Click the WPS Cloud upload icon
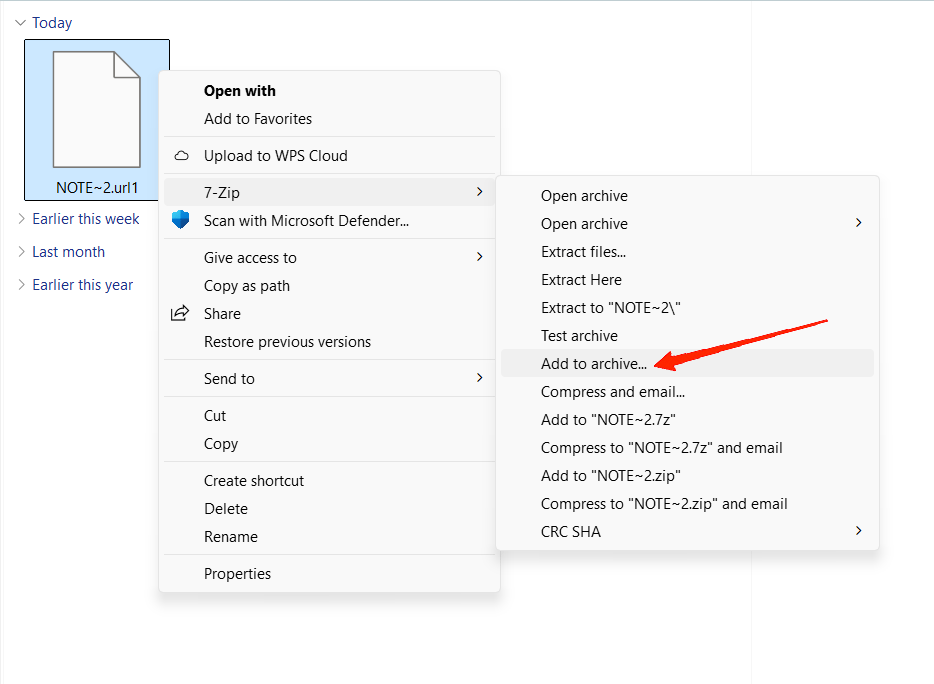 (181, 156)
